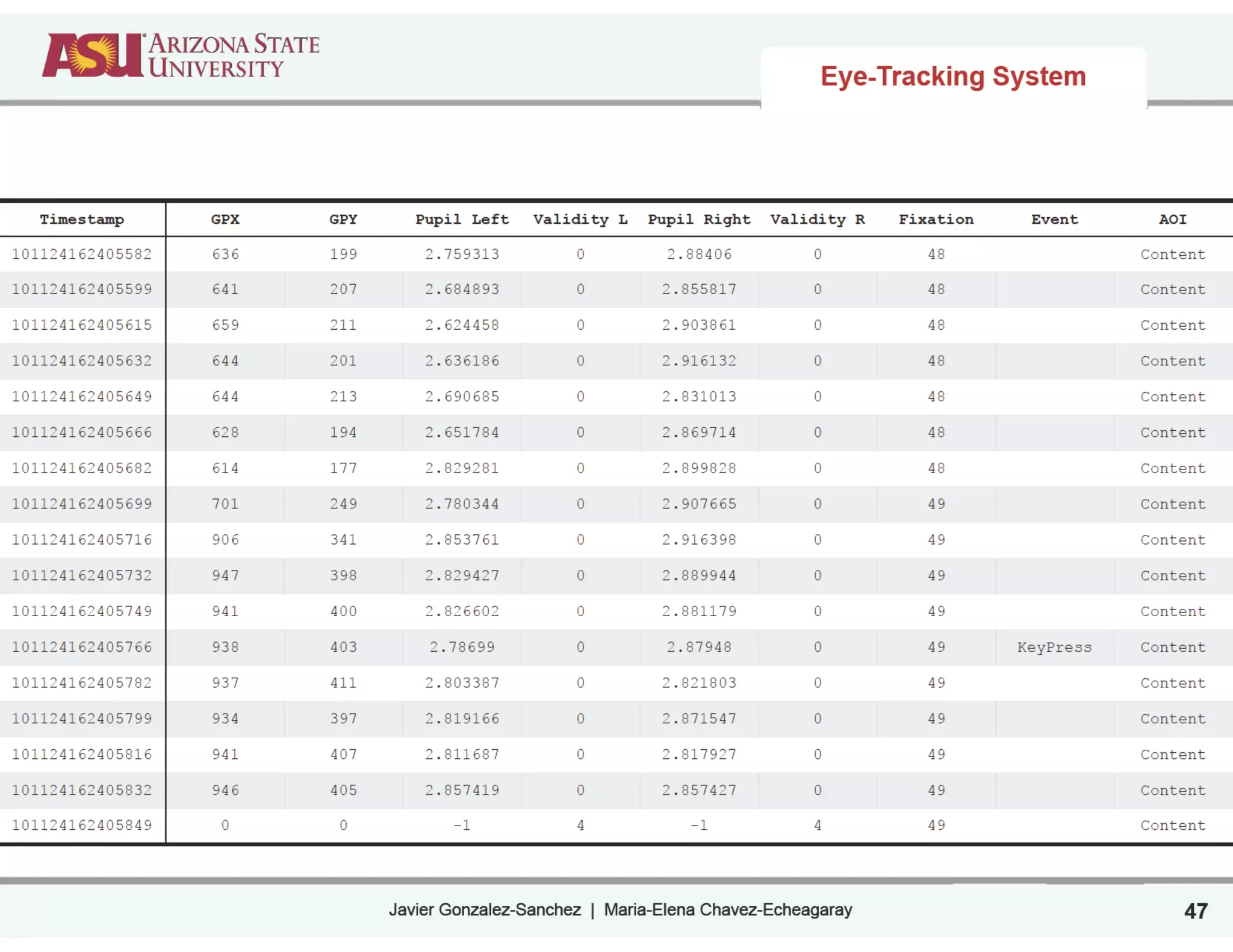This screenshot has height=952, width=1233.
Task: Click GPY value 400
Action: pos(343,611)
